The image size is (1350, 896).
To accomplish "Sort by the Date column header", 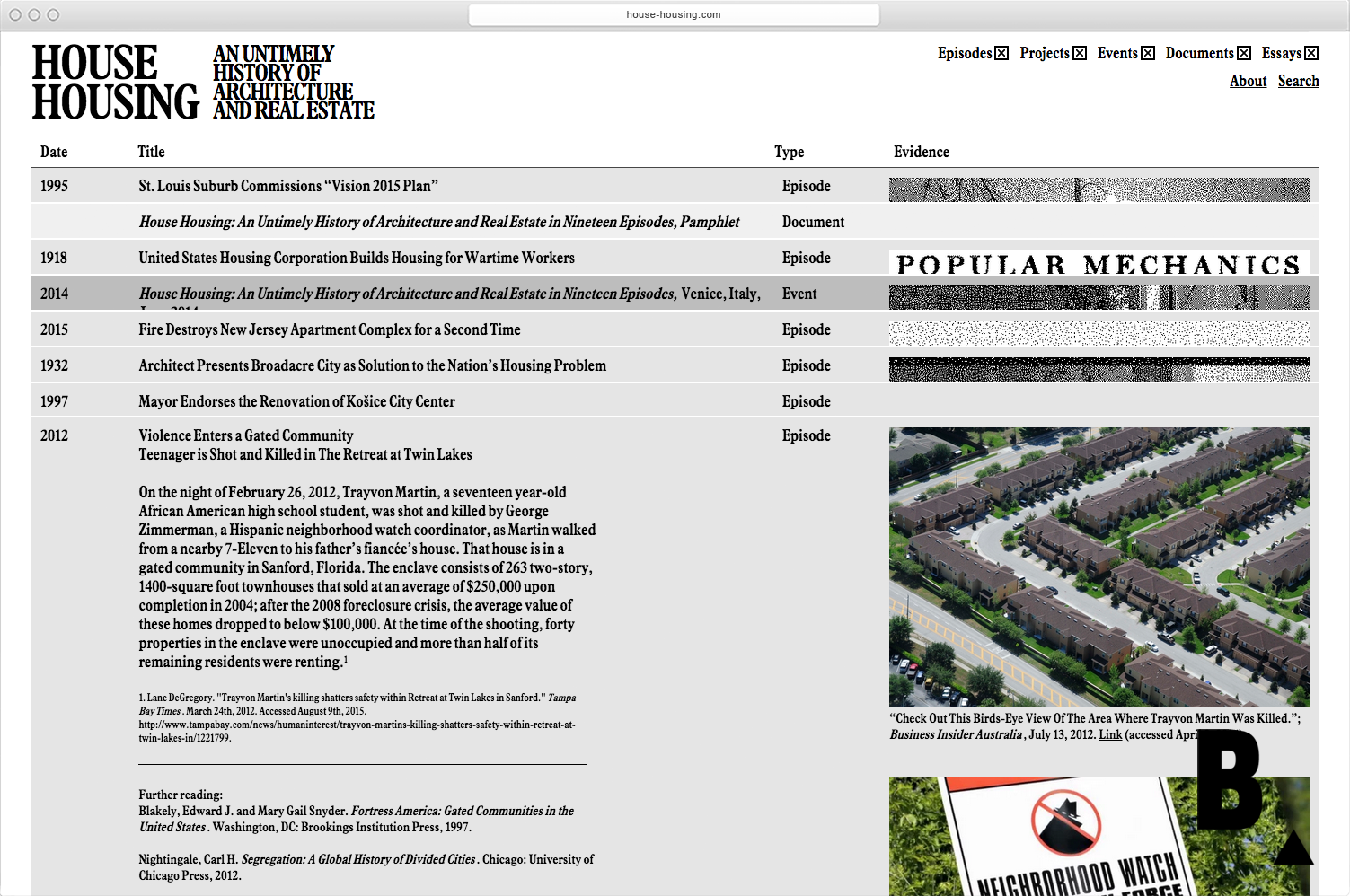I will point(54,152).
